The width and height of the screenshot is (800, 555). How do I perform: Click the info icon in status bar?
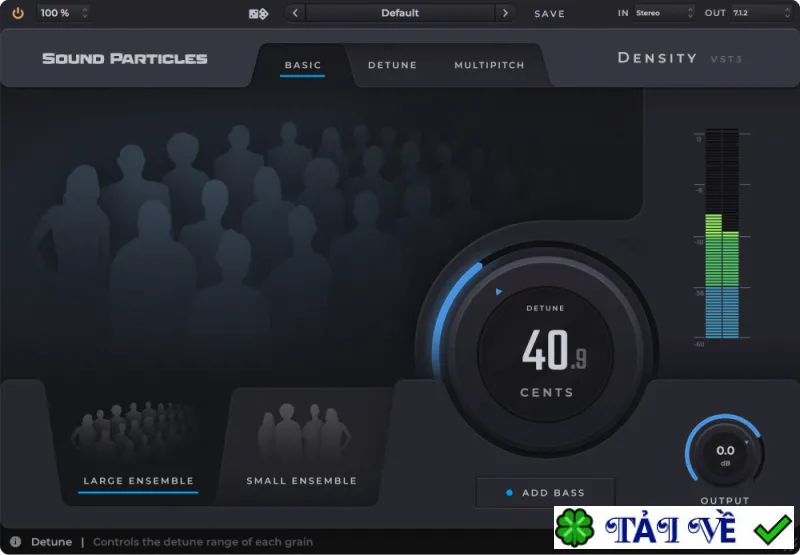[15, 542]
